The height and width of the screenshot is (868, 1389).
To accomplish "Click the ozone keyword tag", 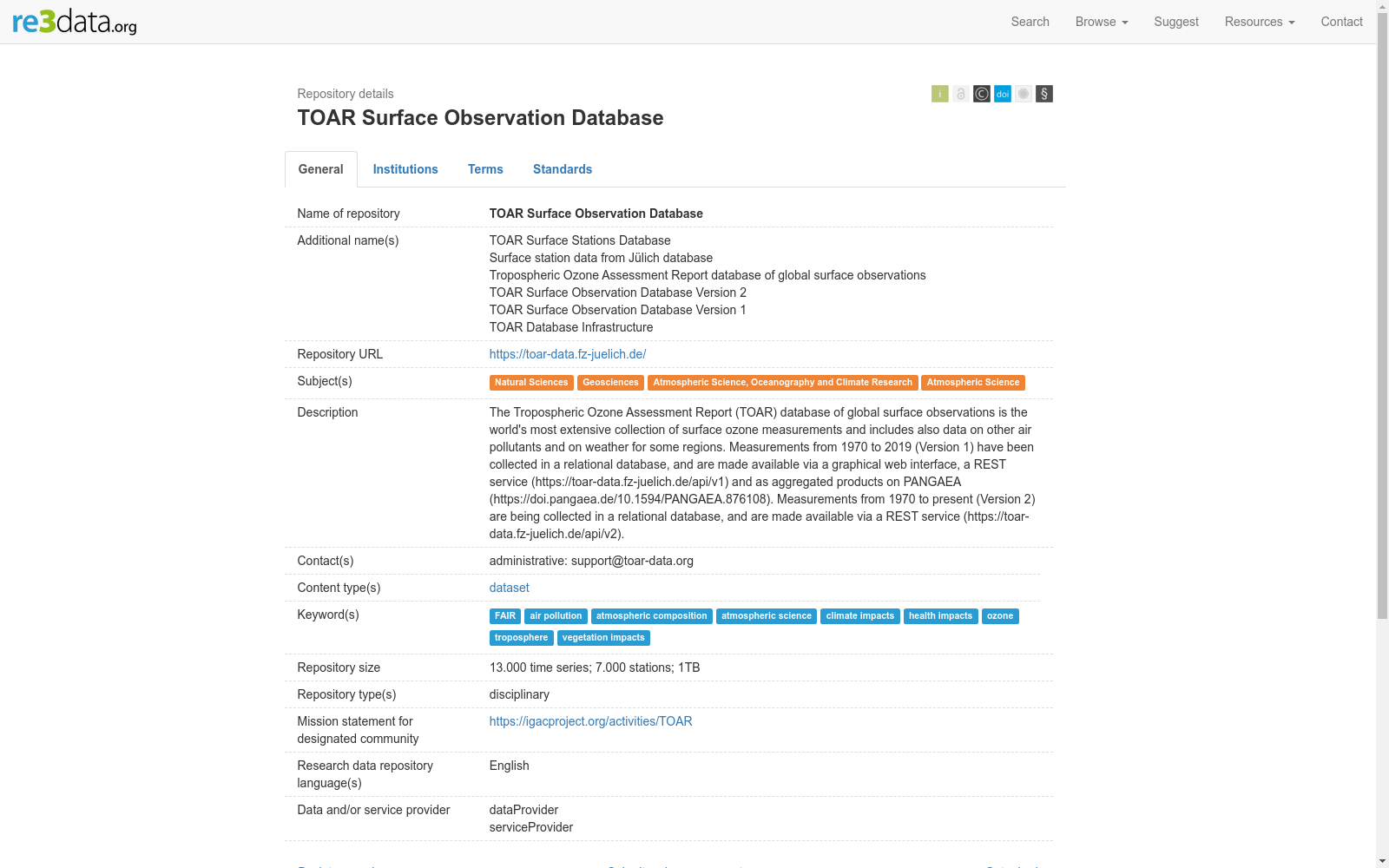I will click(1000, 616).
